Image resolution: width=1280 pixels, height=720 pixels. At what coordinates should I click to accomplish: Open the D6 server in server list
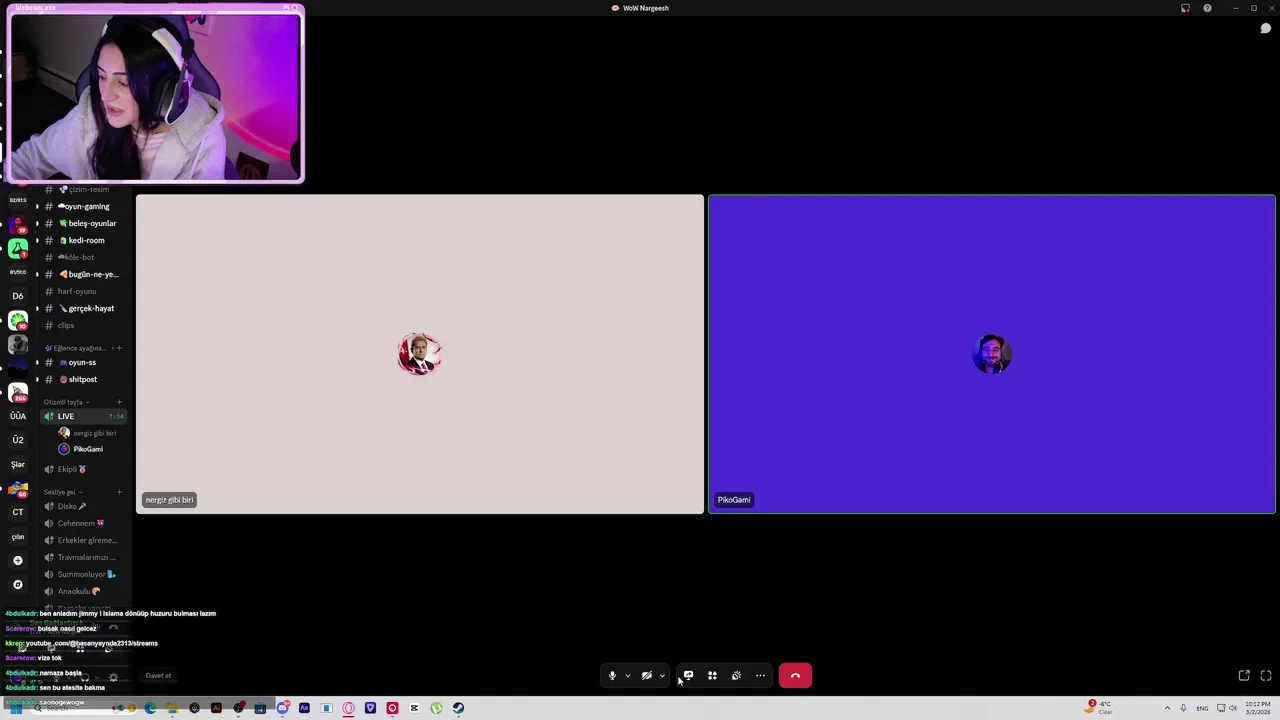pos(18,296)
